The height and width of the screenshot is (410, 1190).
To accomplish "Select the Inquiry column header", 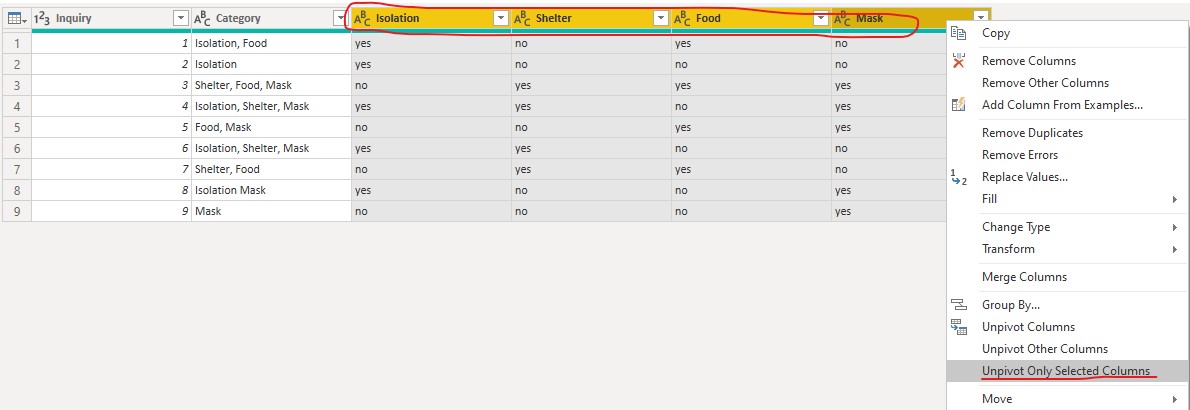I will [111, 19].
